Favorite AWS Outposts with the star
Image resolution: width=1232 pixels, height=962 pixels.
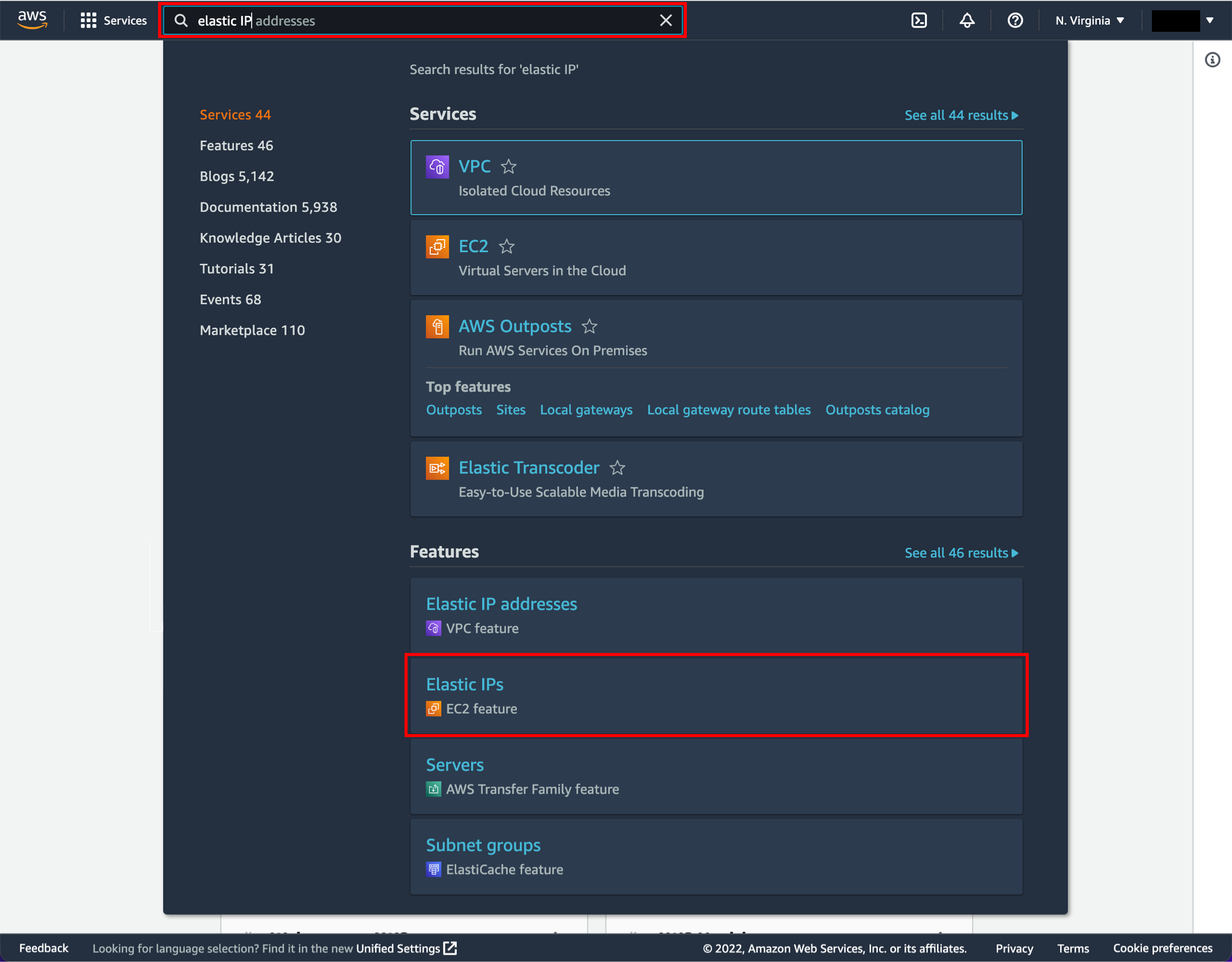click(589, 326)
